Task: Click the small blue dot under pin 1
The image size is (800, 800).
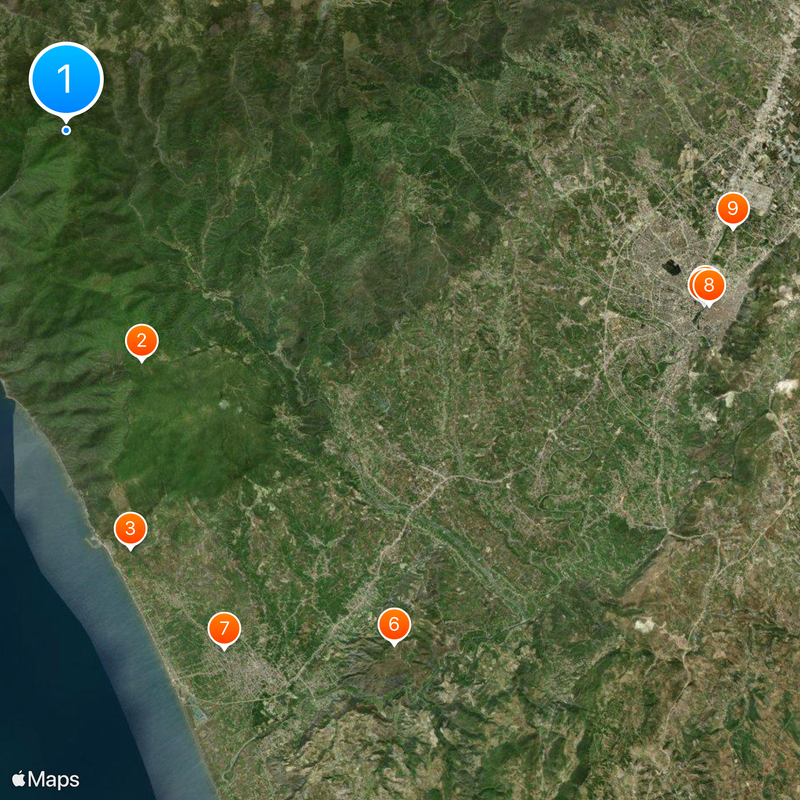Action: tap(66, 130)
